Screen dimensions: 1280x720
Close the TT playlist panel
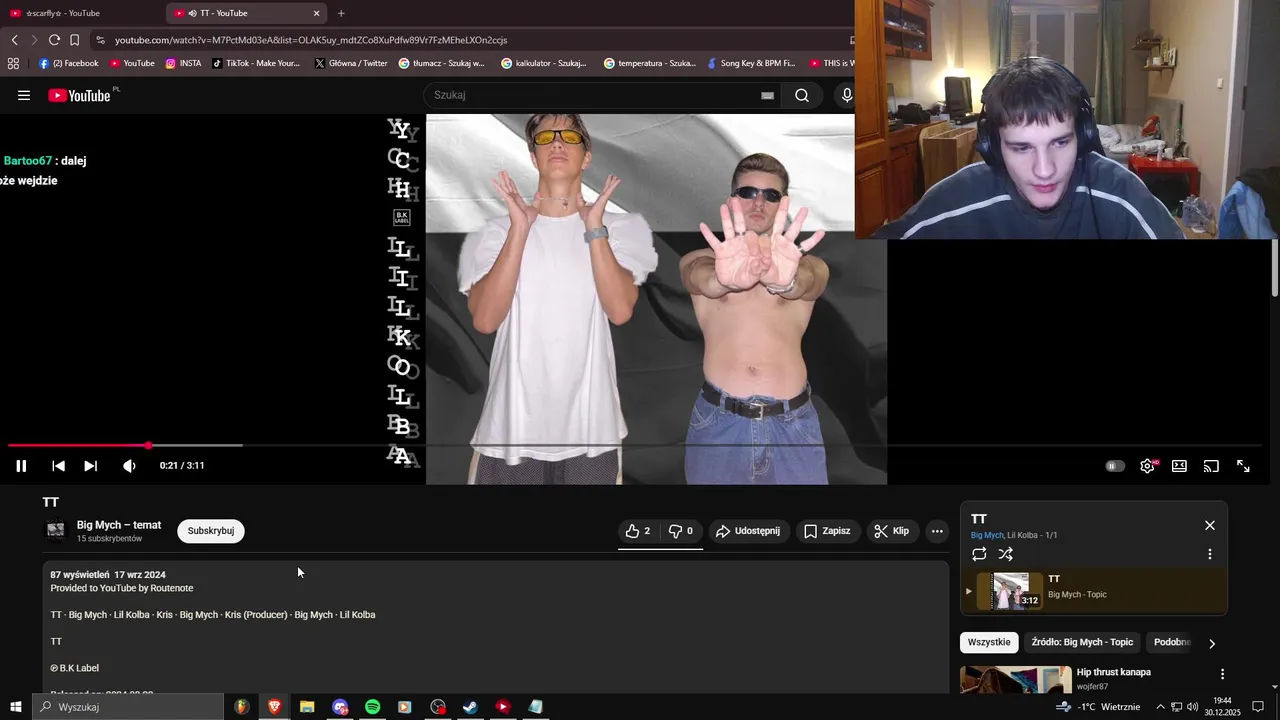[1210, 525]
